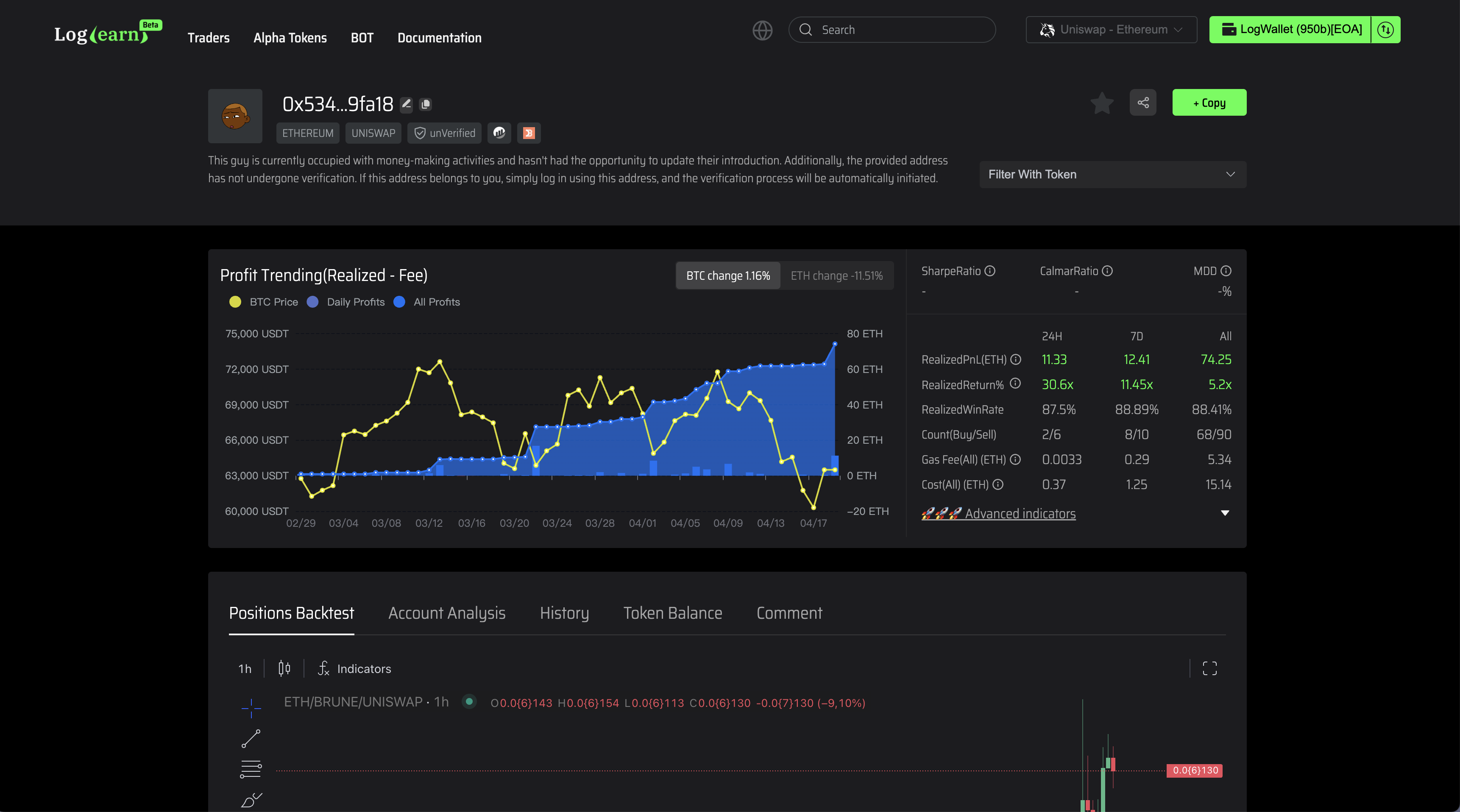Switch to the Token Balance tab
Image resolution: width=1460 pixels, height=812 pixels.
[673, 613]
